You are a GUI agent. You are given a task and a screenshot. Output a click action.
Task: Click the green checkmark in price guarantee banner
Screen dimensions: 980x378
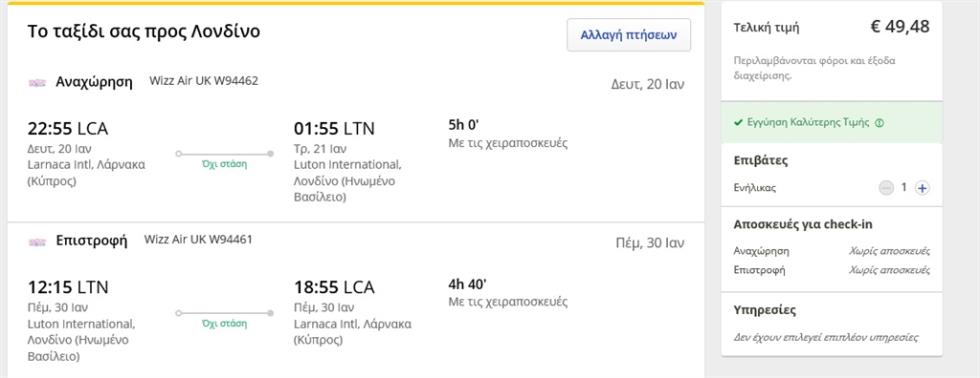point(738,122)
